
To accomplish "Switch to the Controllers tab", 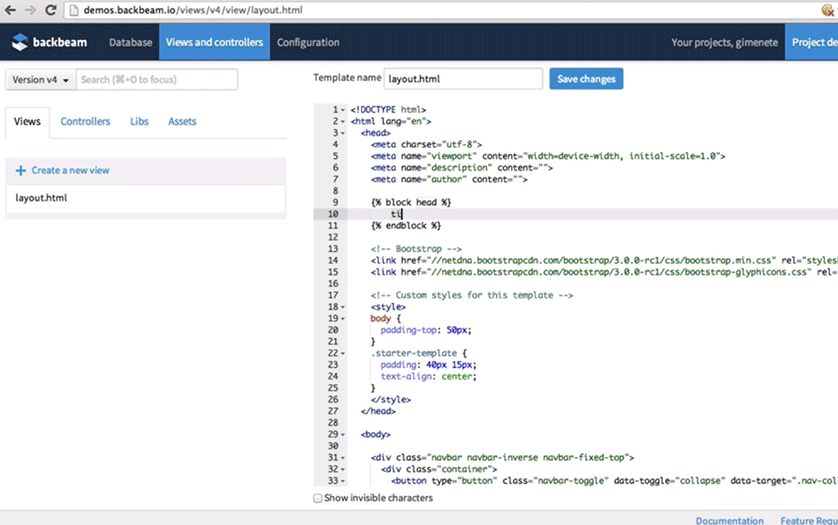I will click(x=85, y=122).
